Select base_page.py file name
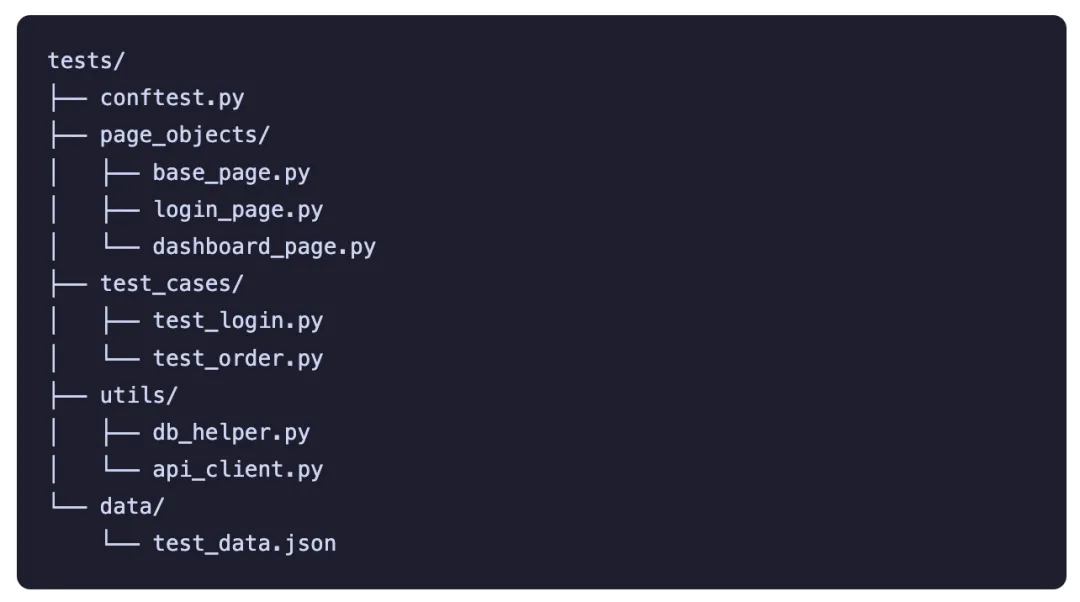 231,172
